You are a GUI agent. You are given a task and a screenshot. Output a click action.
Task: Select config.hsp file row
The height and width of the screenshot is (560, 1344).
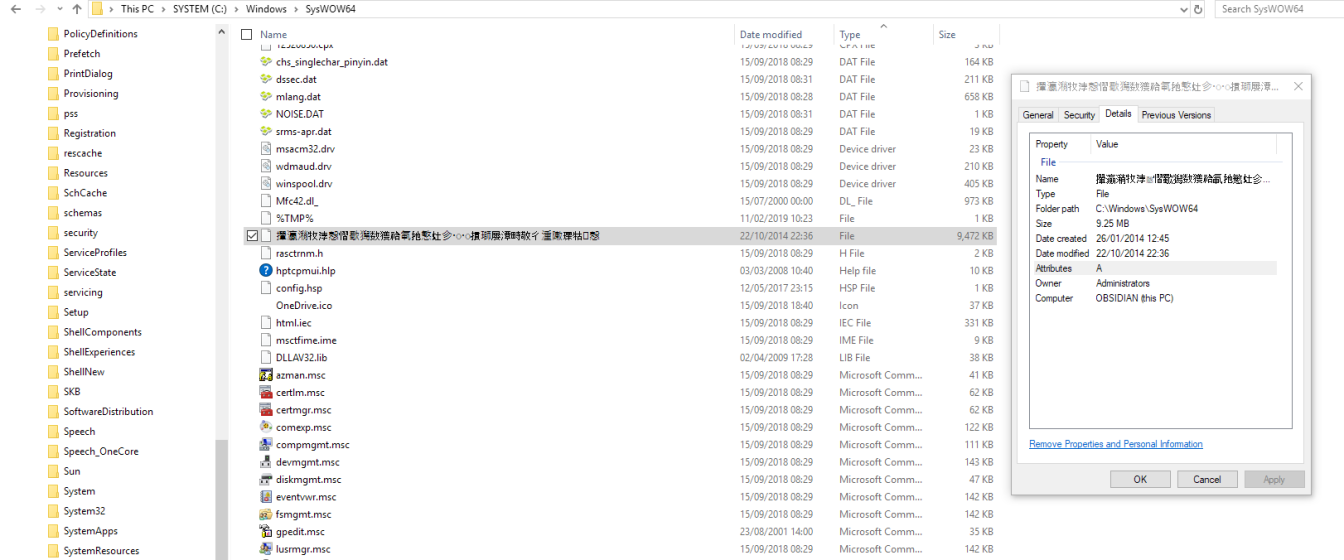coord(619,288)
